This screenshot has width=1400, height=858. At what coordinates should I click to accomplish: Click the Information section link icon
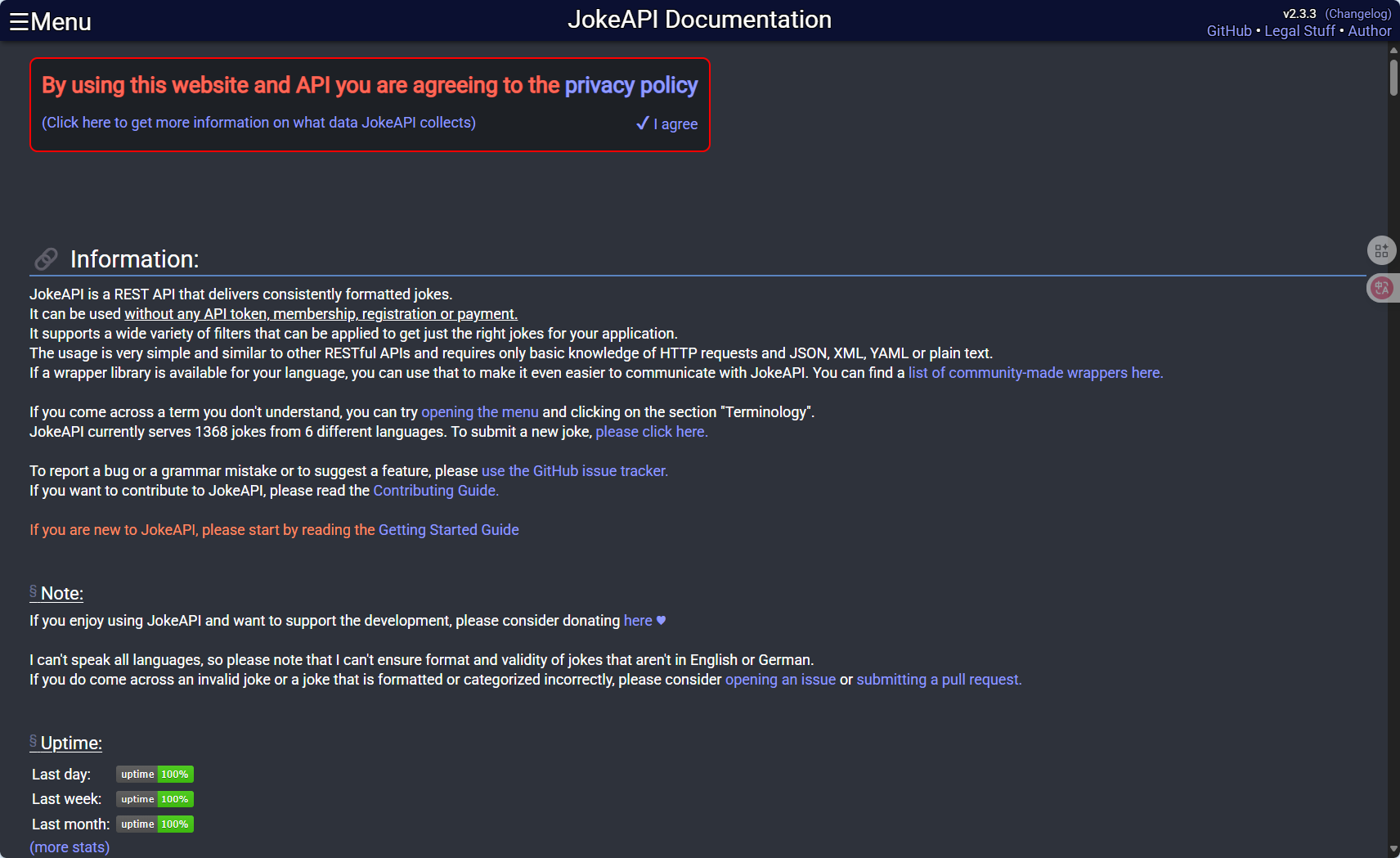46,259
